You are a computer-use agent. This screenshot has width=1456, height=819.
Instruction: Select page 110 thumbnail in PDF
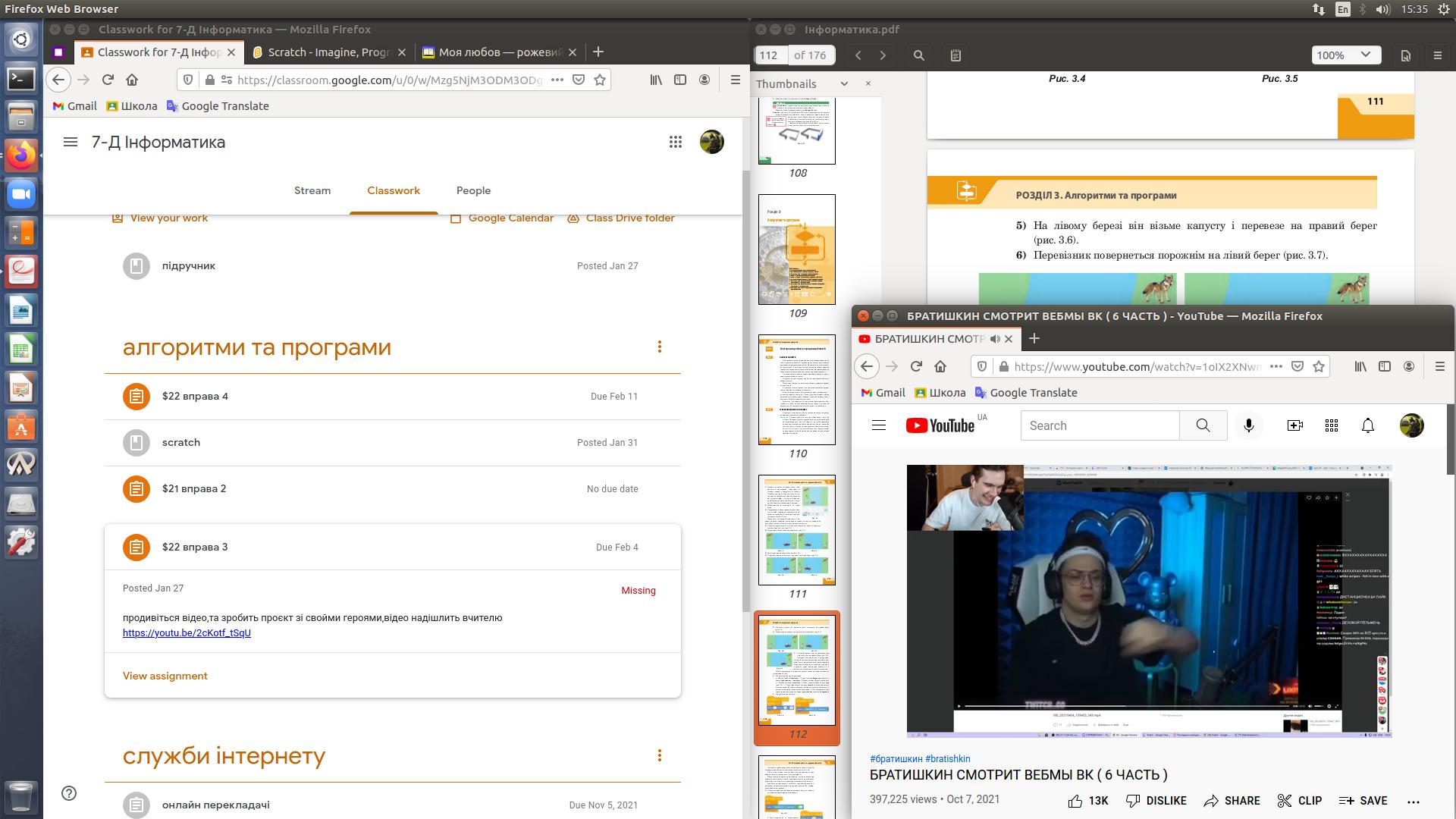(797, 390)
